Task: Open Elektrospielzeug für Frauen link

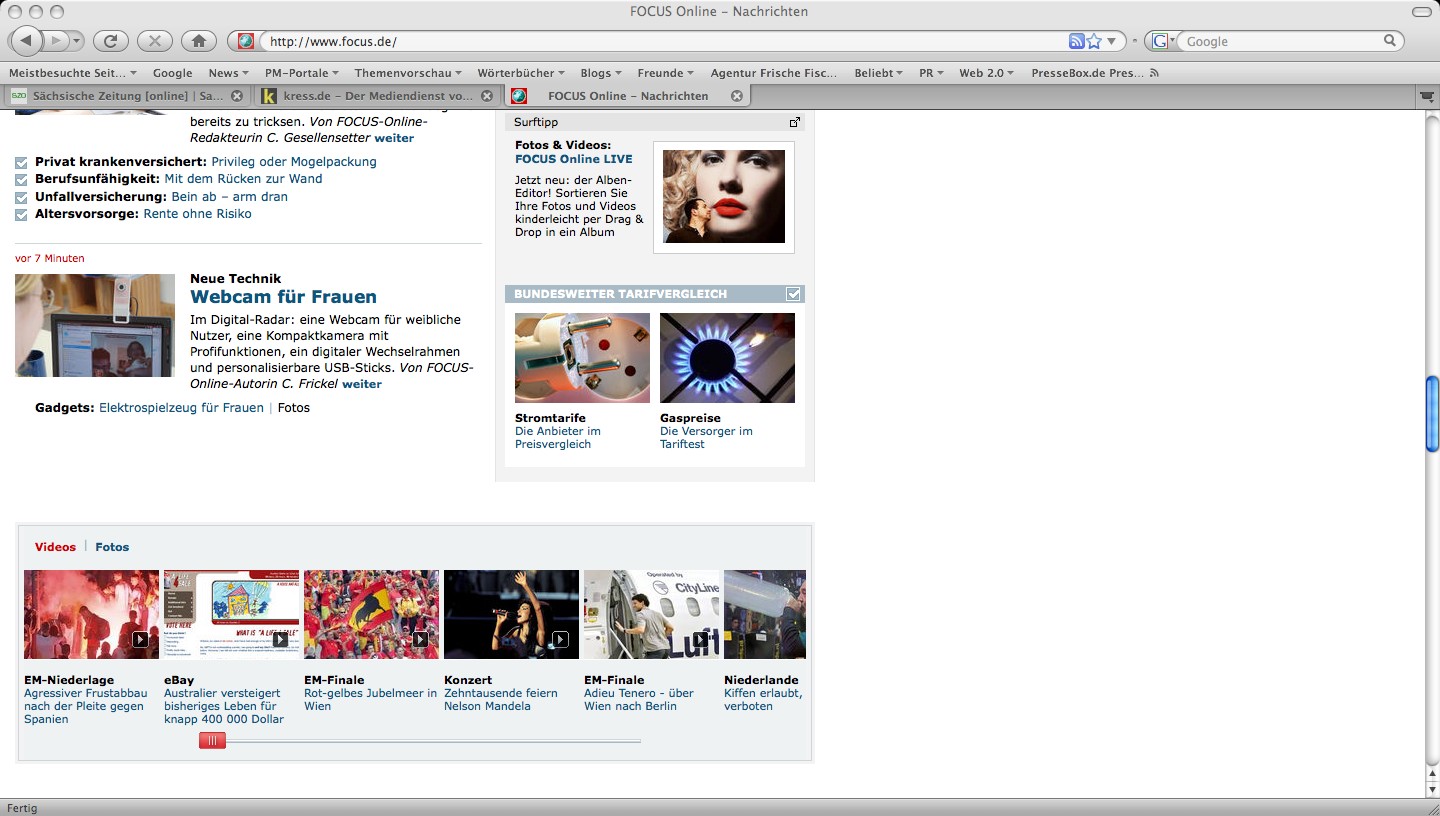Action: 181,408
